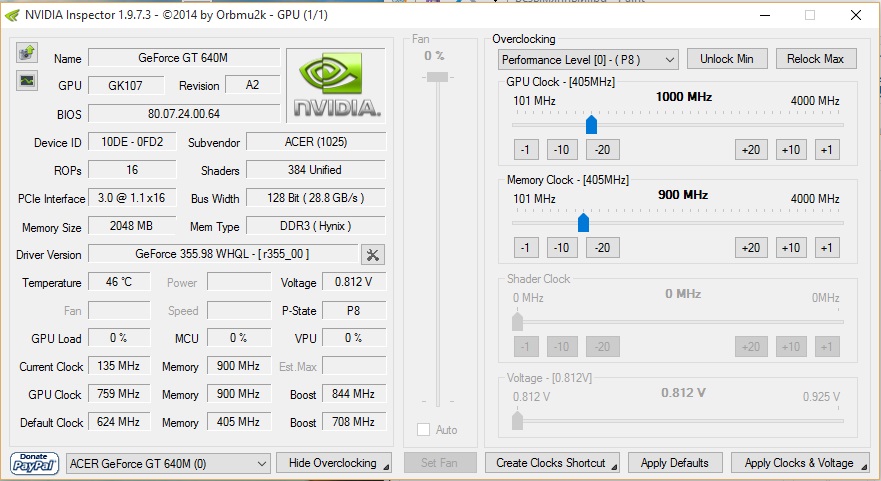Viewport: 881px width, 481px height.
Task: Click the BIOS field 80.07.24.00.64
Action: coord(184,114)
